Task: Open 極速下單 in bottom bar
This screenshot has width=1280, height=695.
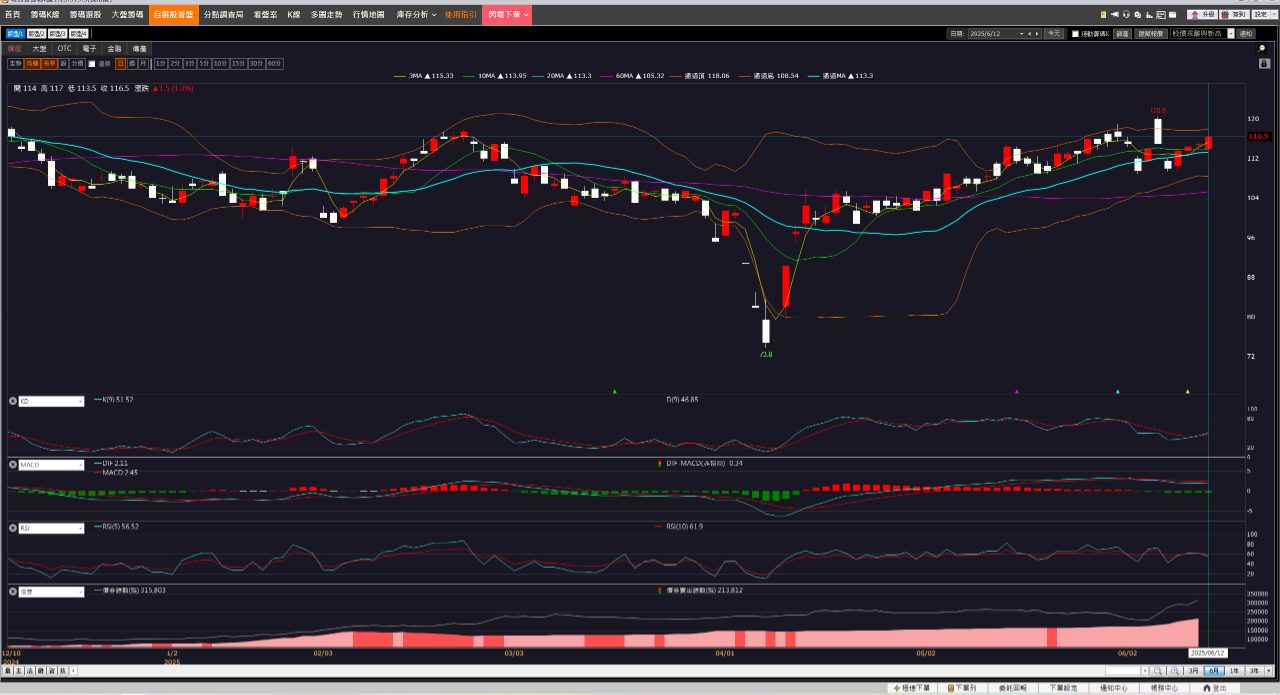Action: 912,688
